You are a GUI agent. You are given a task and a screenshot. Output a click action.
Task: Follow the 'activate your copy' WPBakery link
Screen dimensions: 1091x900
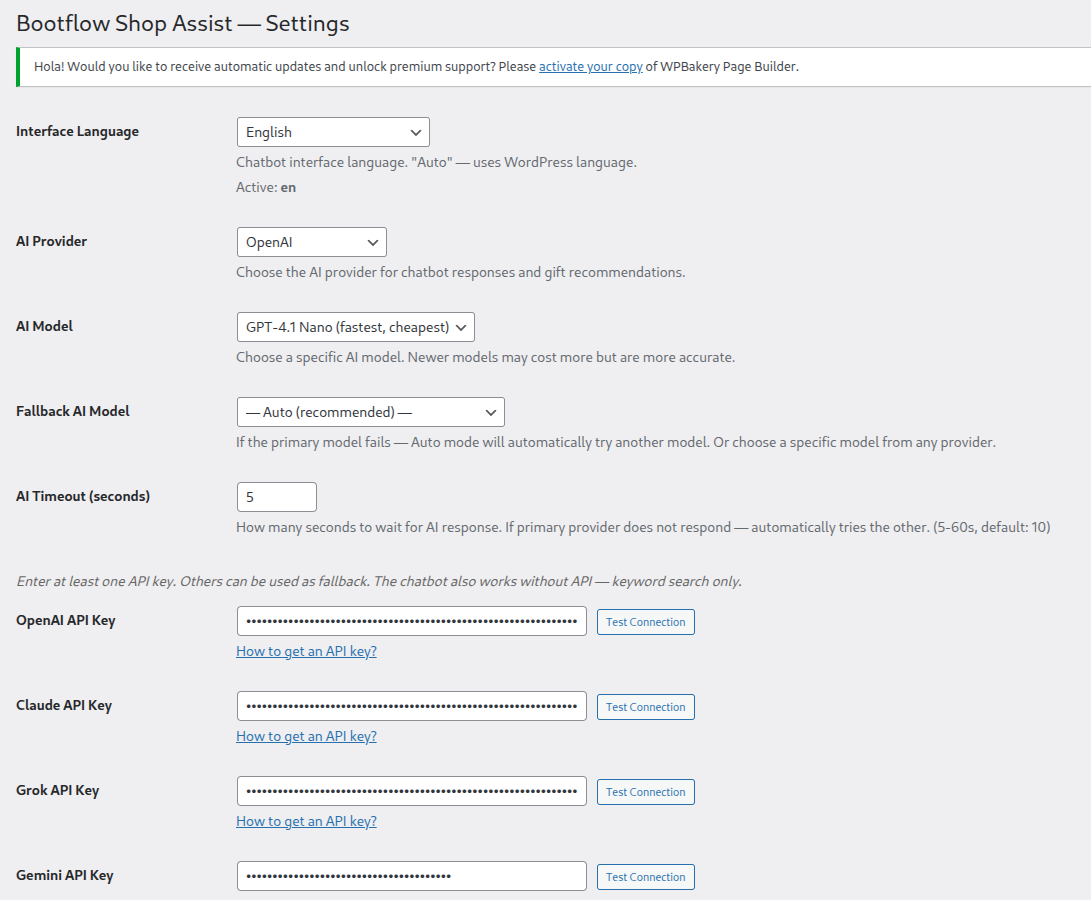591,67
